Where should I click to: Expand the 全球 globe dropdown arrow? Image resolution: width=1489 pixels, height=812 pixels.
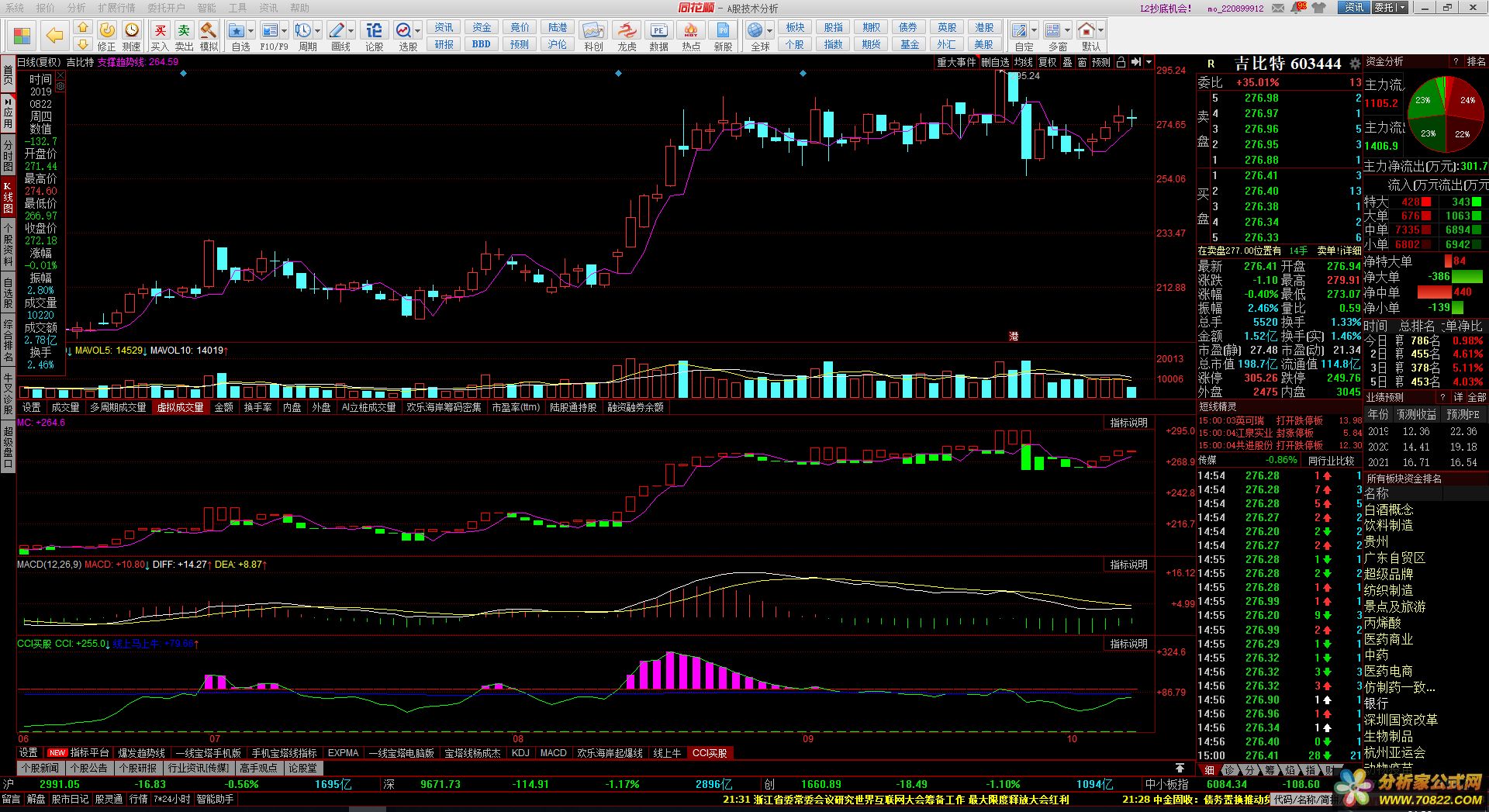point(770,31)
